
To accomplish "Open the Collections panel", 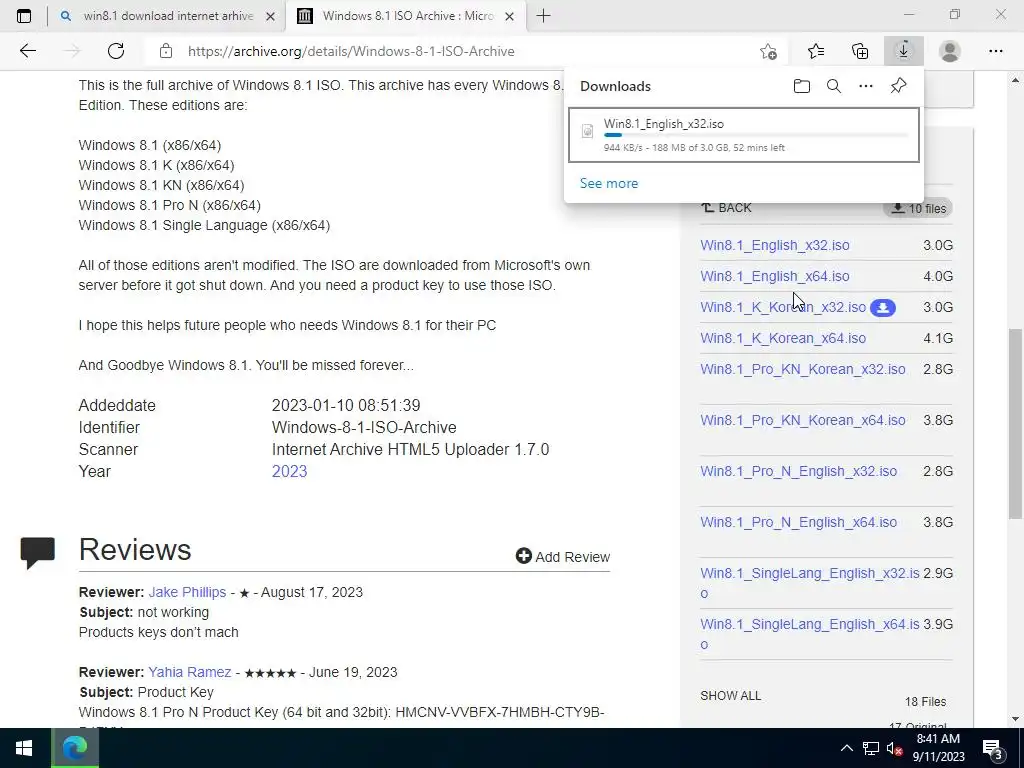I will coord(860,51).
